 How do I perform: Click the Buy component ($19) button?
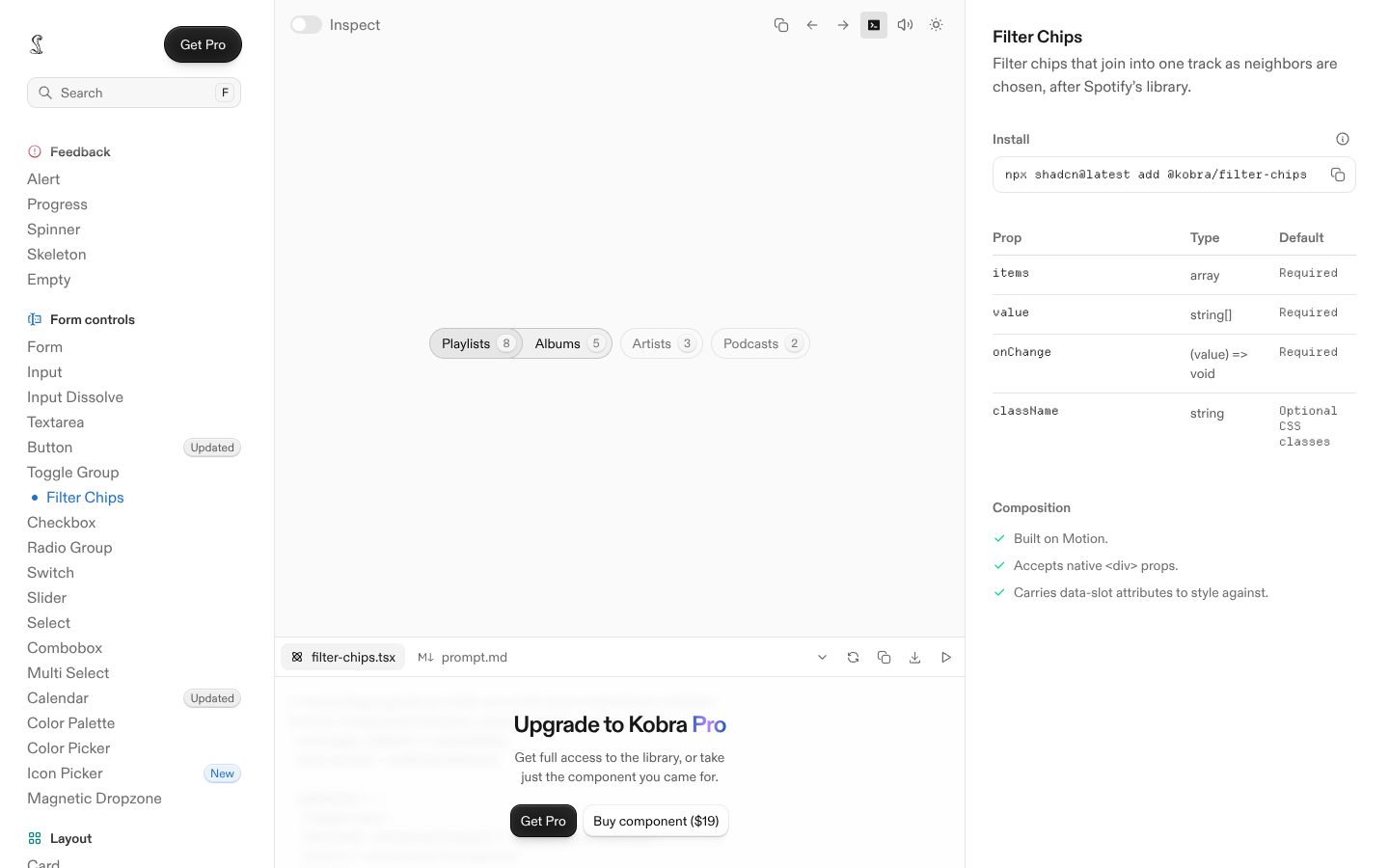(x=656, y=821)
